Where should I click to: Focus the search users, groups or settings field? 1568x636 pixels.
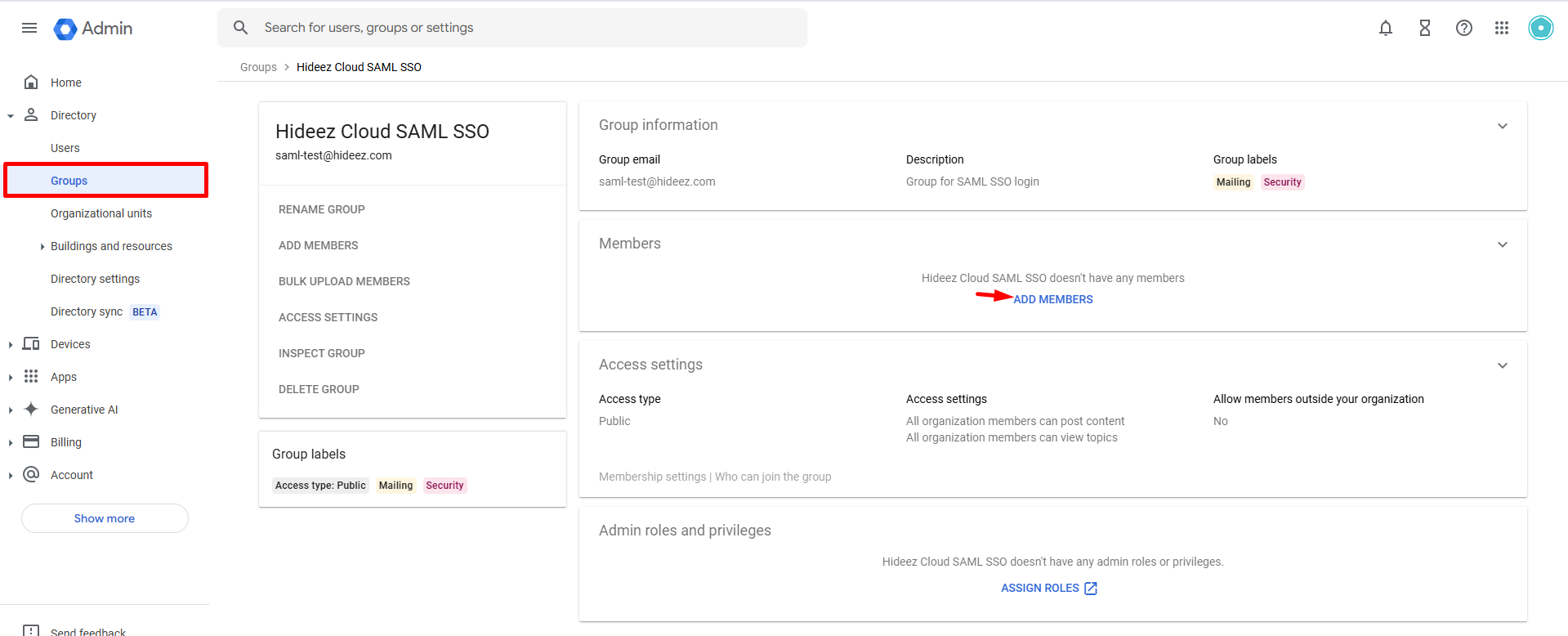(523, 28)
